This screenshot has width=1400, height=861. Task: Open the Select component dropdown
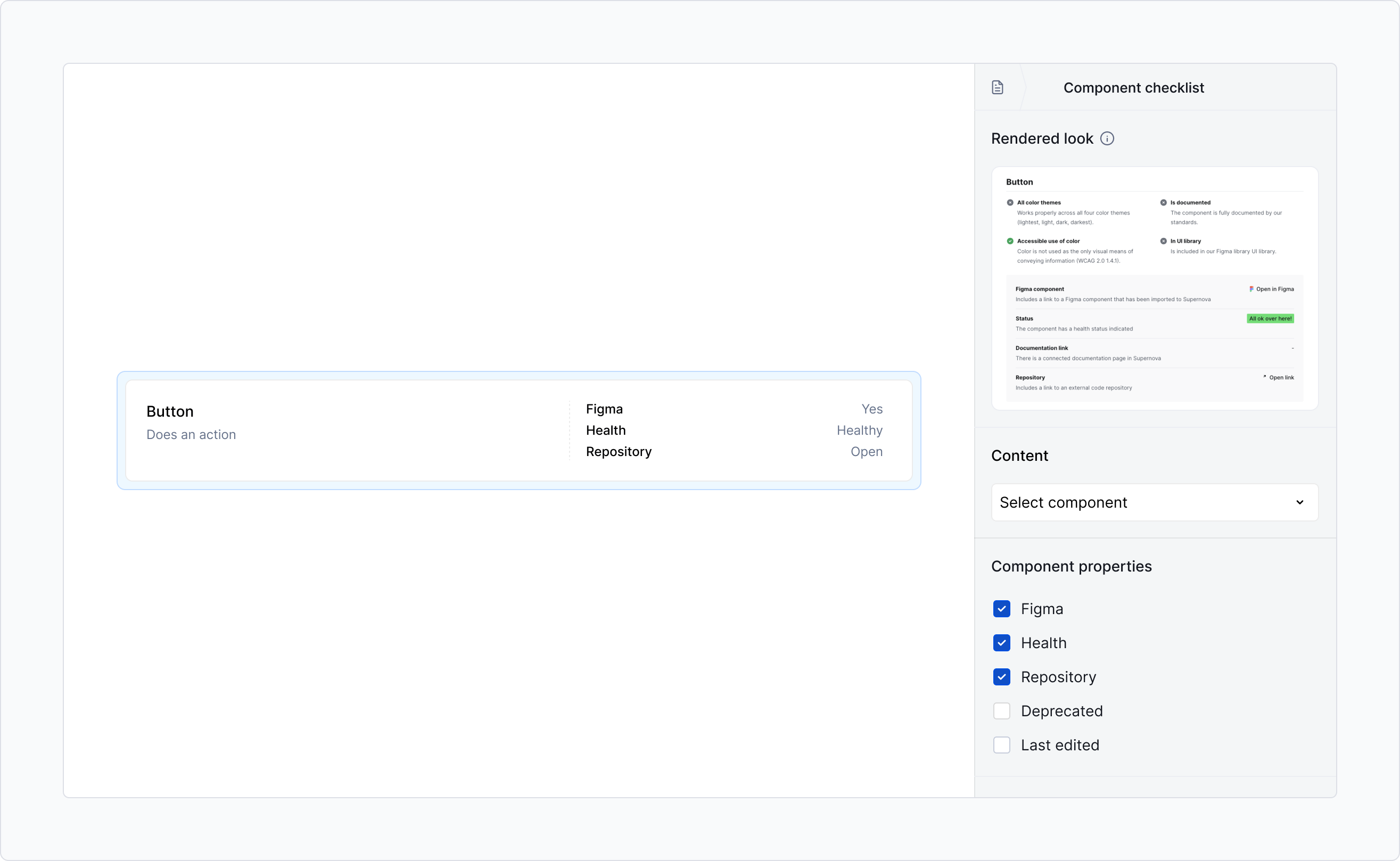1154,502
